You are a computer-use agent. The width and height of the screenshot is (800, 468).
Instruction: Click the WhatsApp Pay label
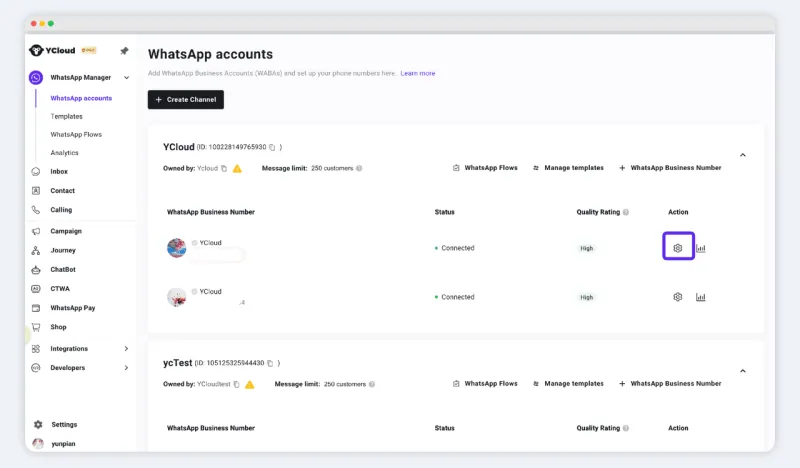[x=72, y=308]
